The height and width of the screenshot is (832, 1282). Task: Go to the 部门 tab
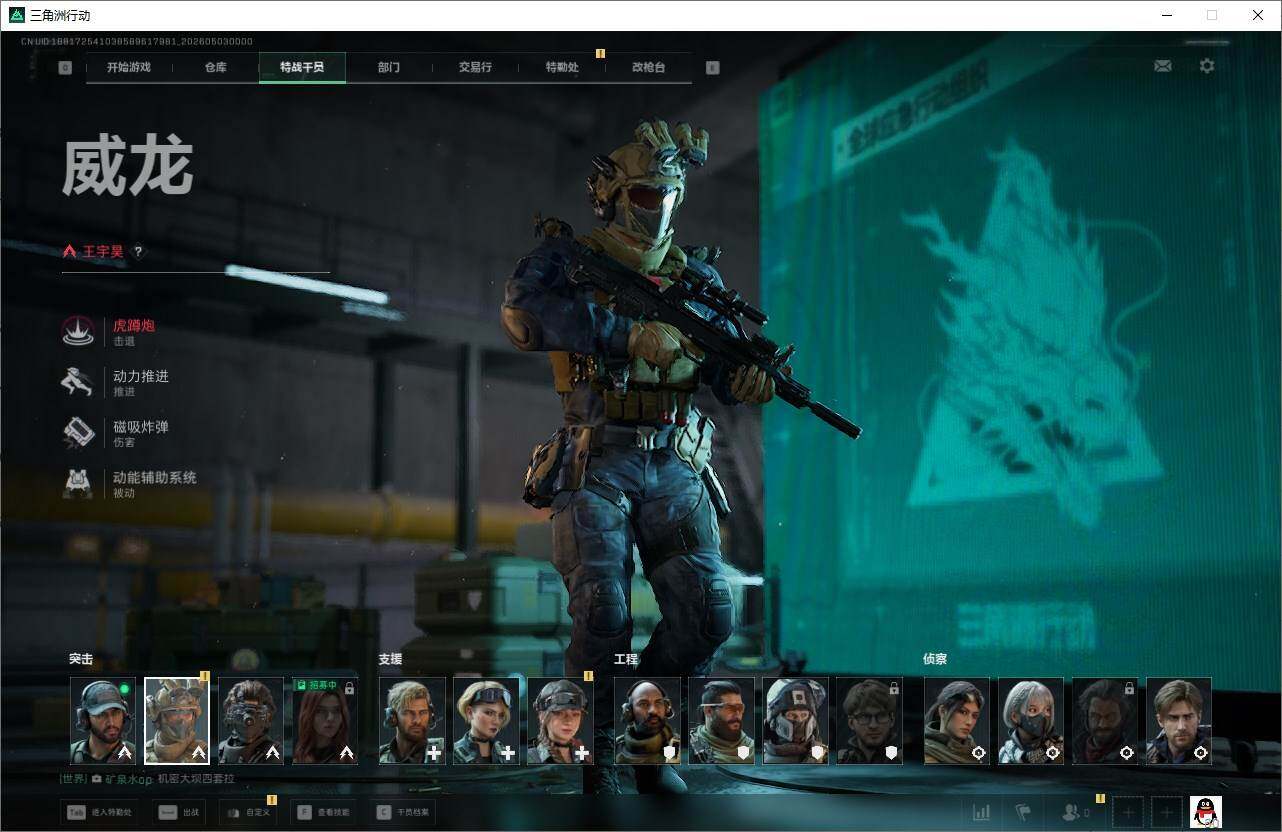389,68
